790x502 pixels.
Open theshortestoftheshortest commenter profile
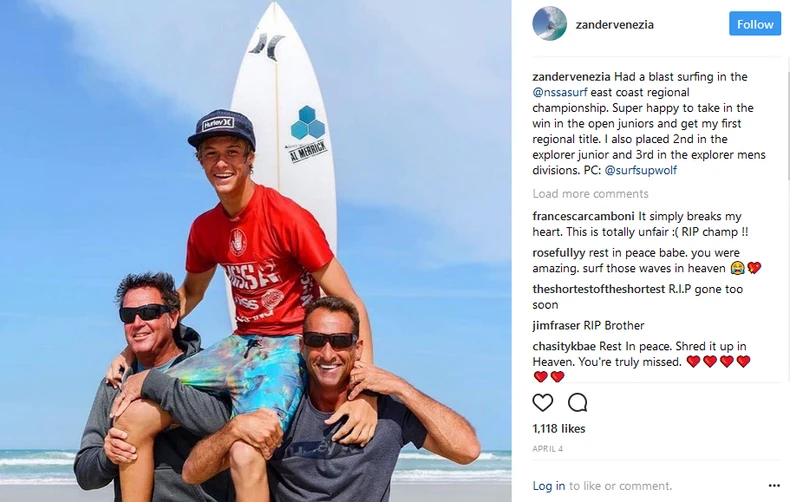click(x=599, y=289)
